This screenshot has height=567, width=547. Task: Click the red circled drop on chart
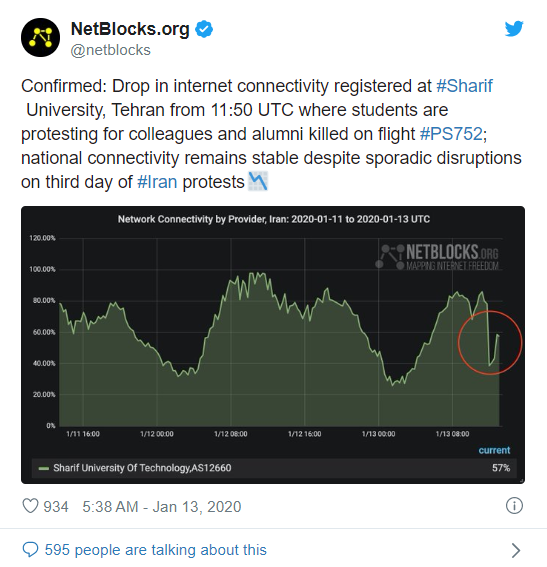coord(490,342)
